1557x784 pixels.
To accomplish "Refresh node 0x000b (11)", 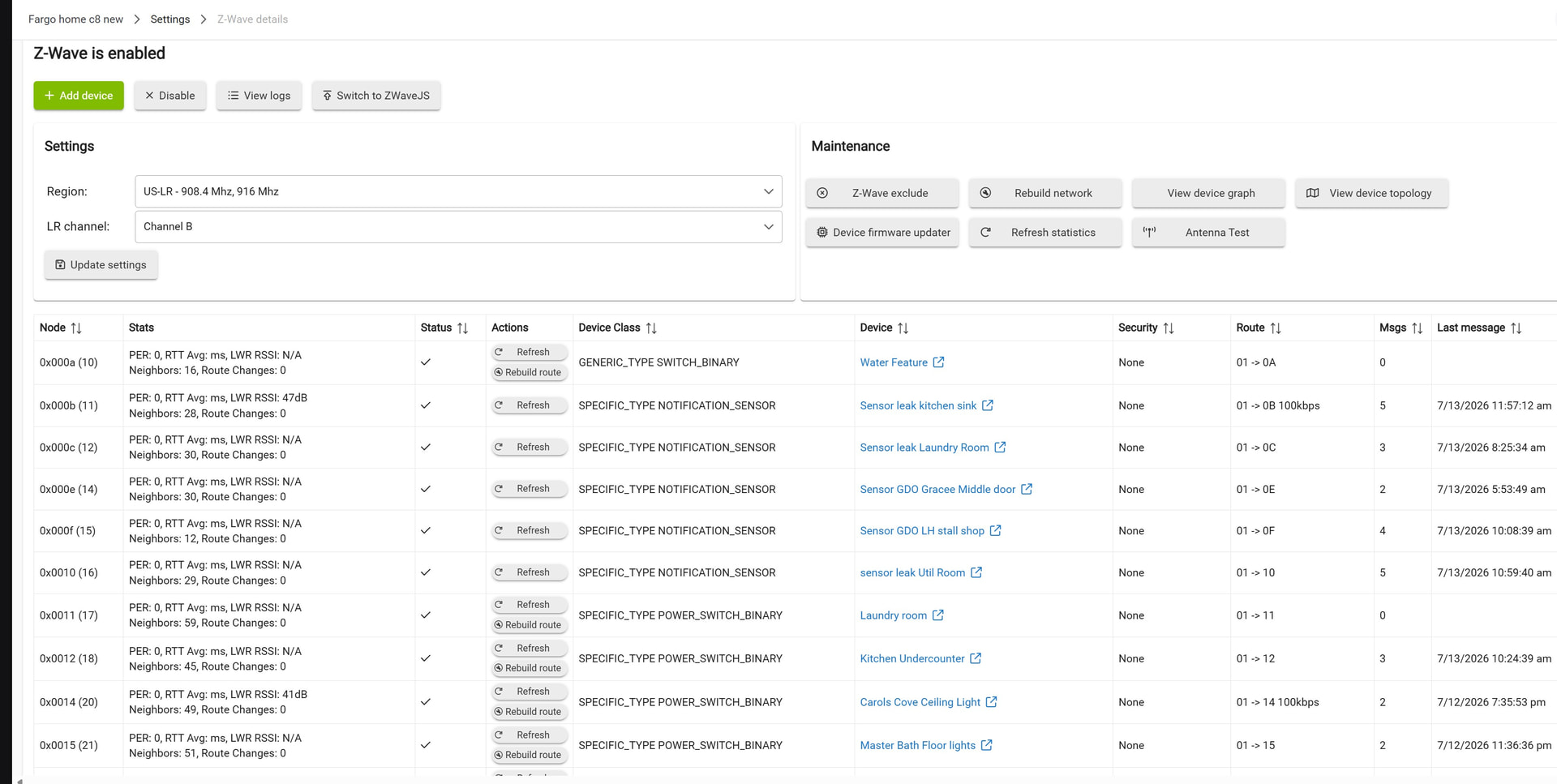I will pos(530,405).
